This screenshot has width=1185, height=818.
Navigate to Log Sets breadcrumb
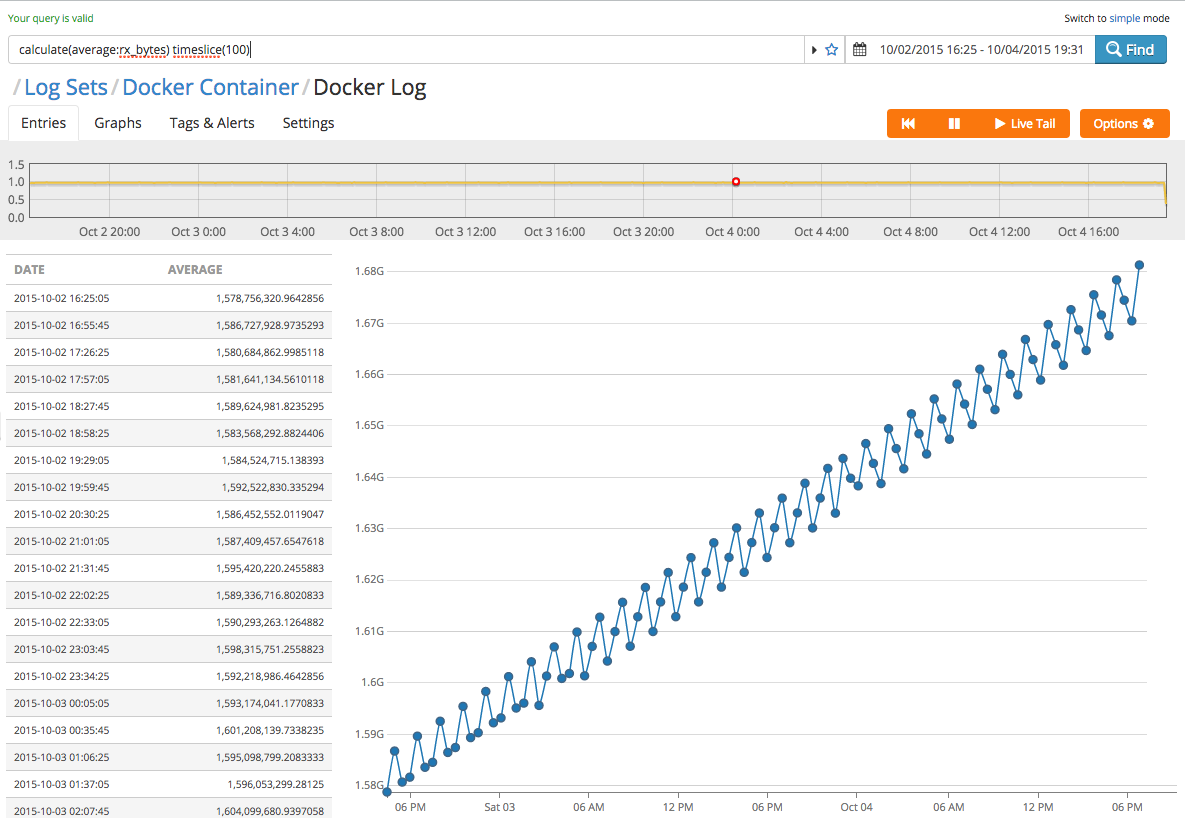point(65,88)
